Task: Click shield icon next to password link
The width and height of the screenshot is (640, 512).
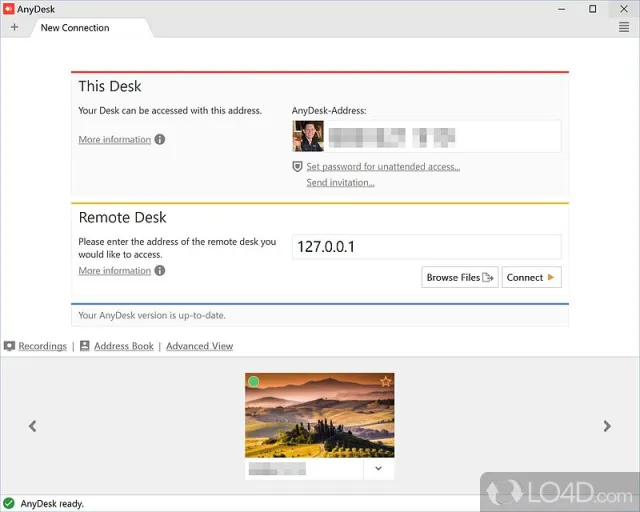Action: [x=298, y=166]
